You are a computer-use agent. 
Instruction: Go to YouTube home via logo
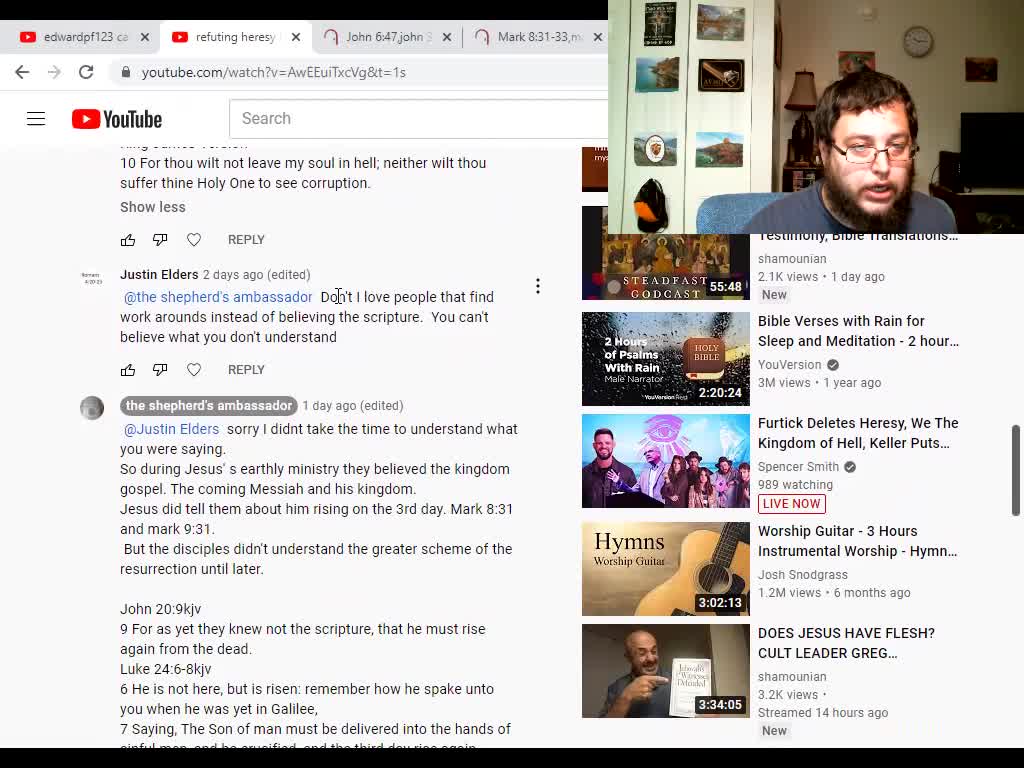[x=117, y=119]
